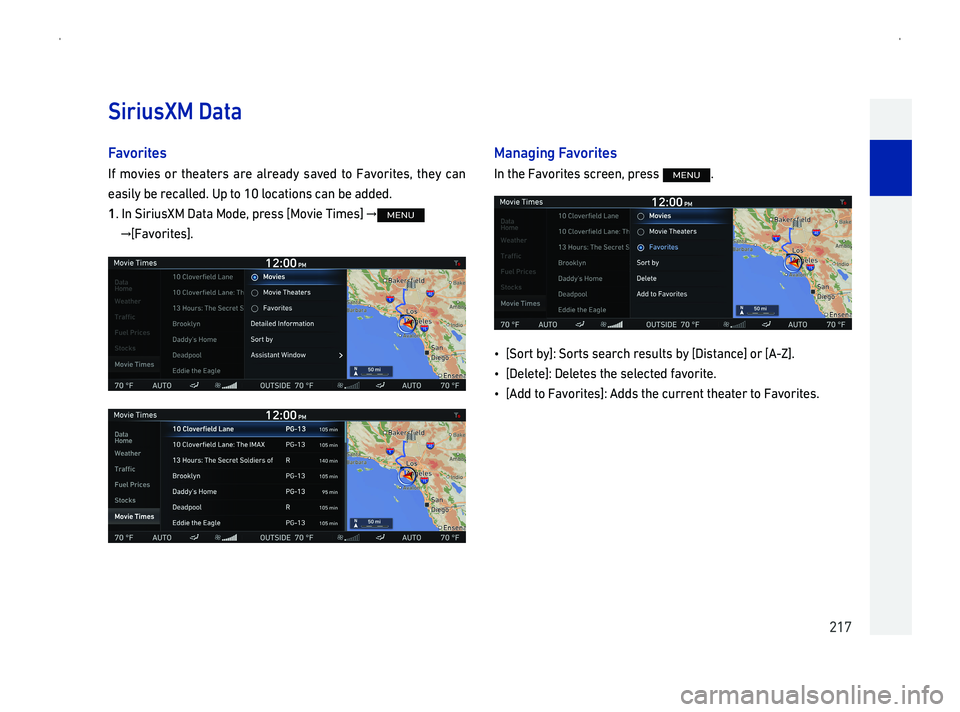Select Brooklyn row with PG-13 rating
The width and height of the screenshot is (960, 712).
[252, 476]
